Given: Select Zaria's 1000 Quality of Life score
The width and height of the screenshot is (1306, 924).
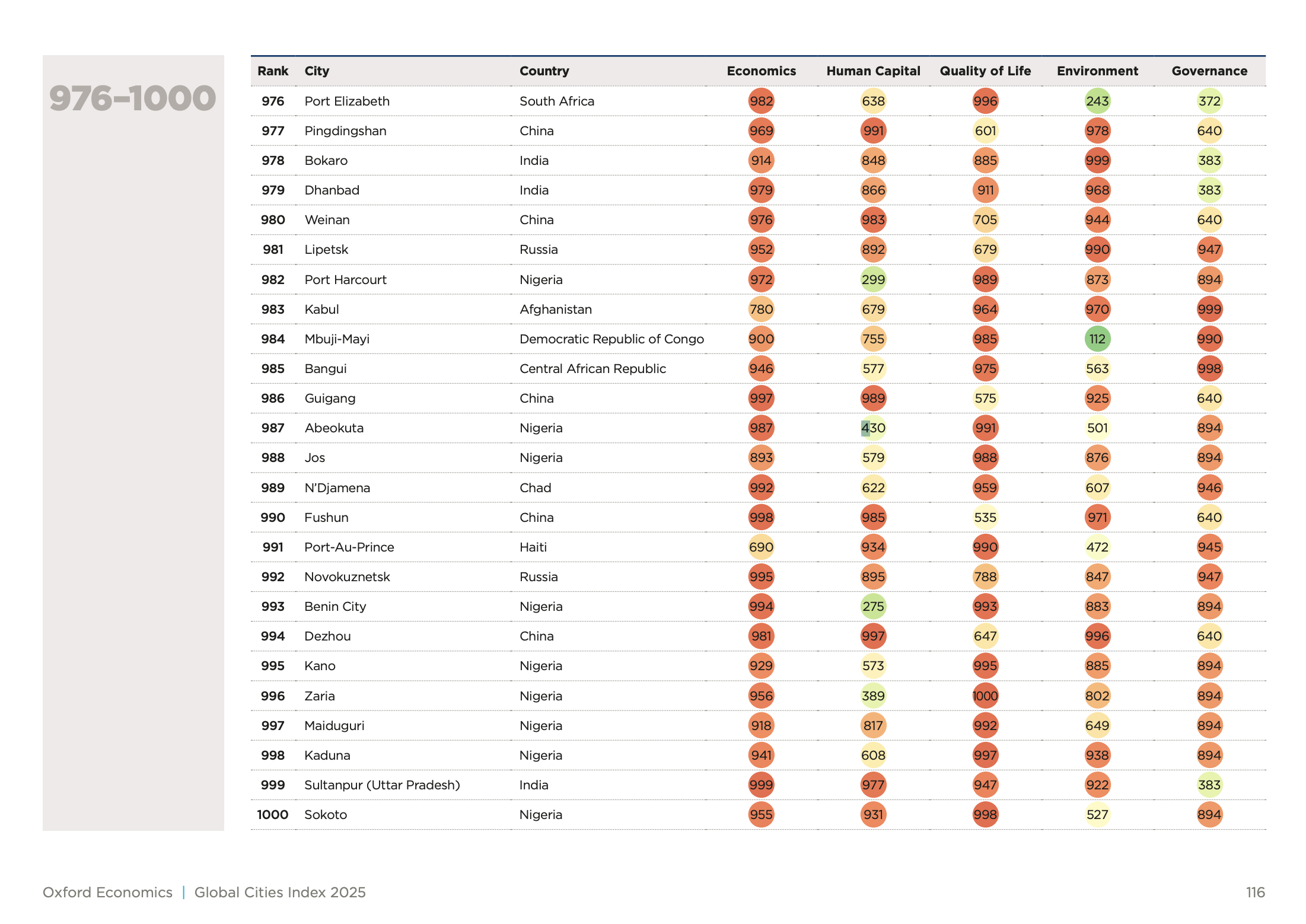Looking at the screenshot, I should point(985,696).
